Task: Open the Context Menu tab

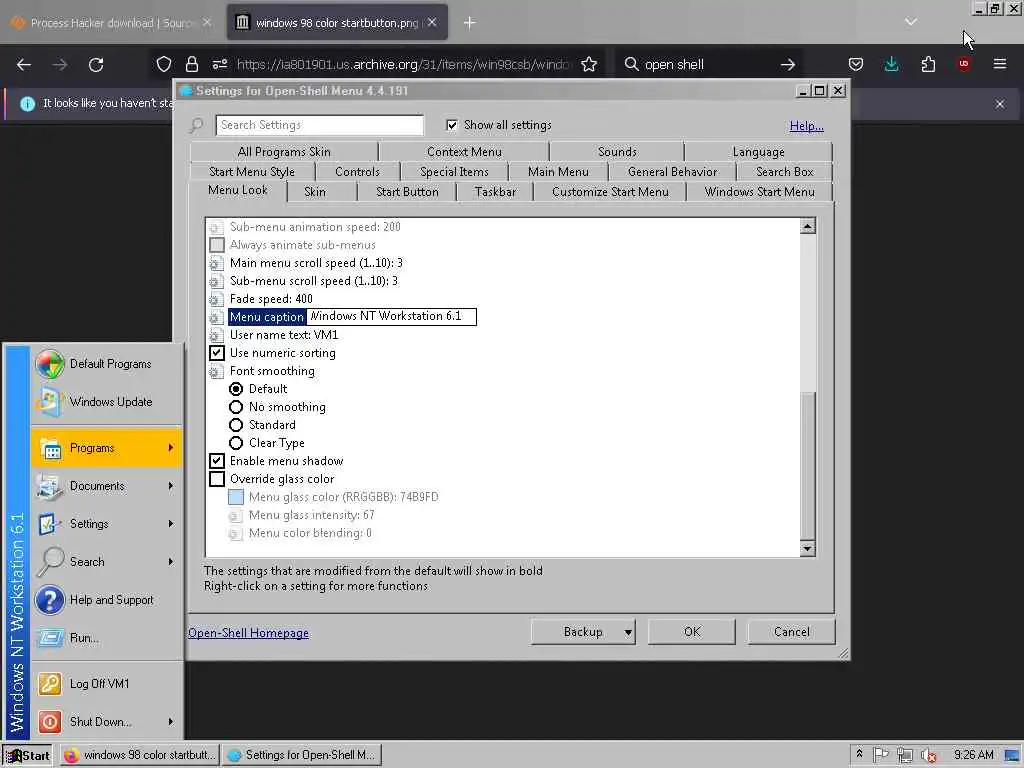Action: pyautogui.click(x=464, y=152)
